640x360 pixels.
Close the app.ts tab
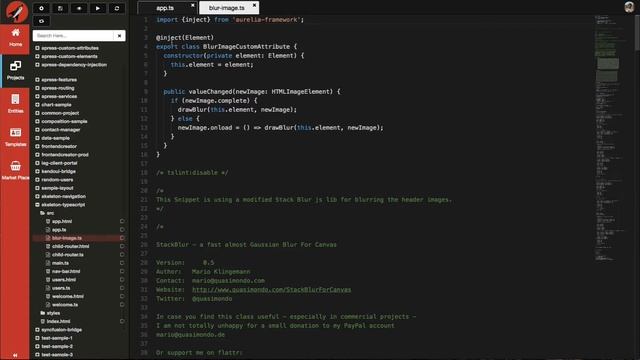193,5
